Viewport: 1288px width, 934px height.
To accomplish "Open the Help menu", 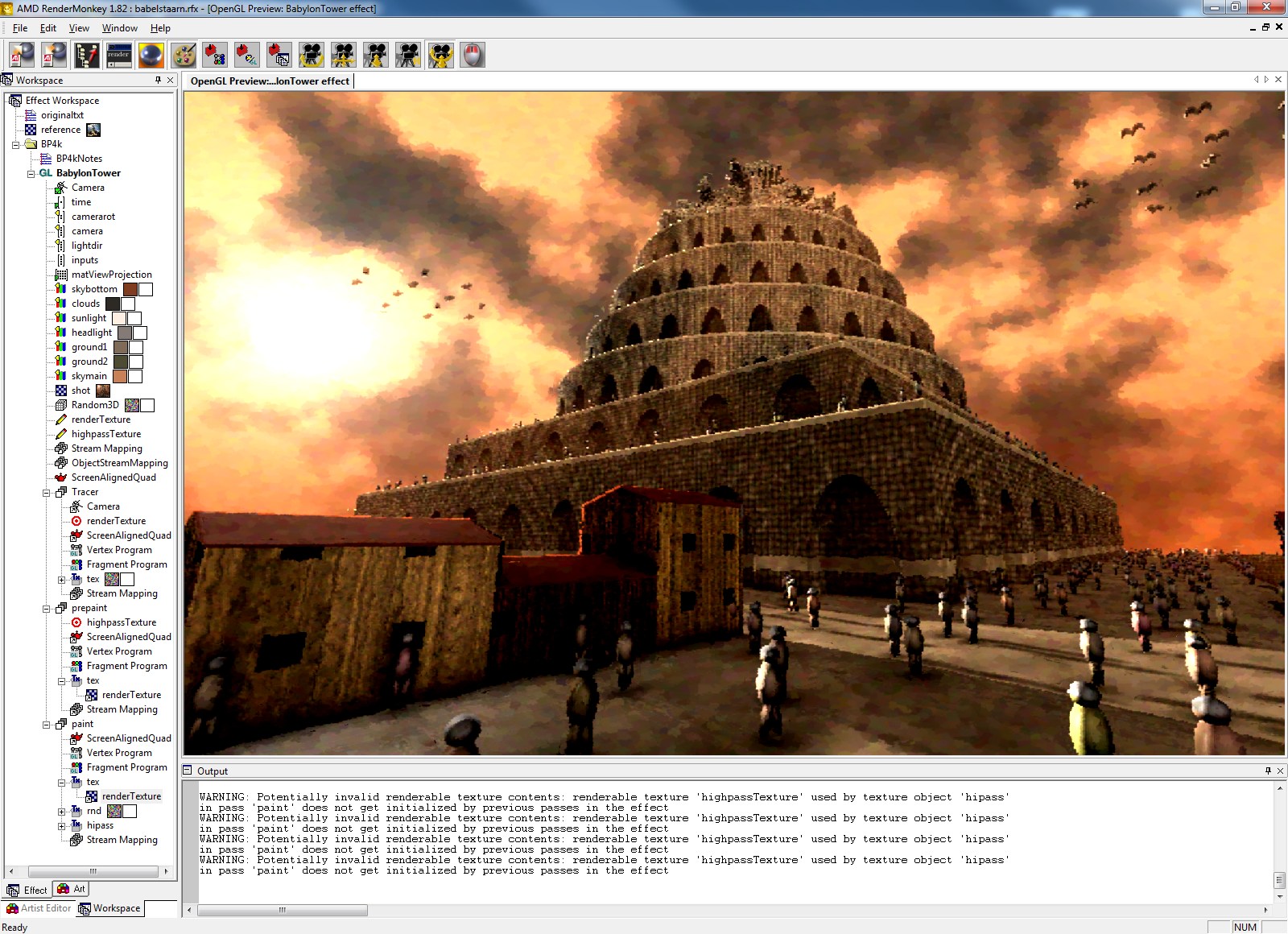I will [160, 27].
